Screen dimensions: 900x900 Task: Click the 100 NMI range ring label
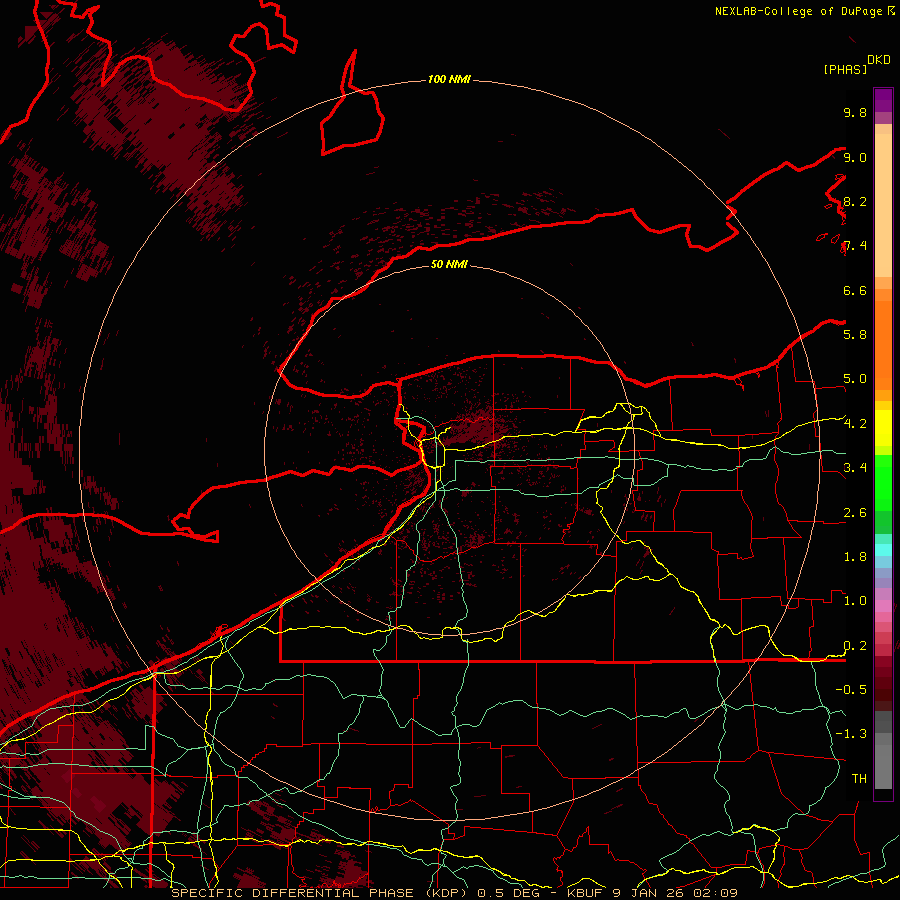(449, 79)
